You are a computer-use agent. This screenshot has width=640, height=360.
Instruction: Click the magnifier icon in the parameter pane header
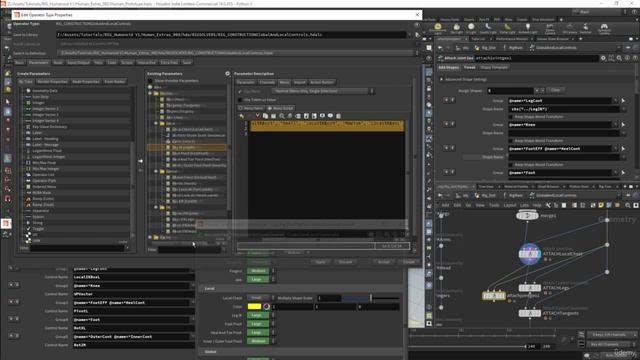(619, 58)
